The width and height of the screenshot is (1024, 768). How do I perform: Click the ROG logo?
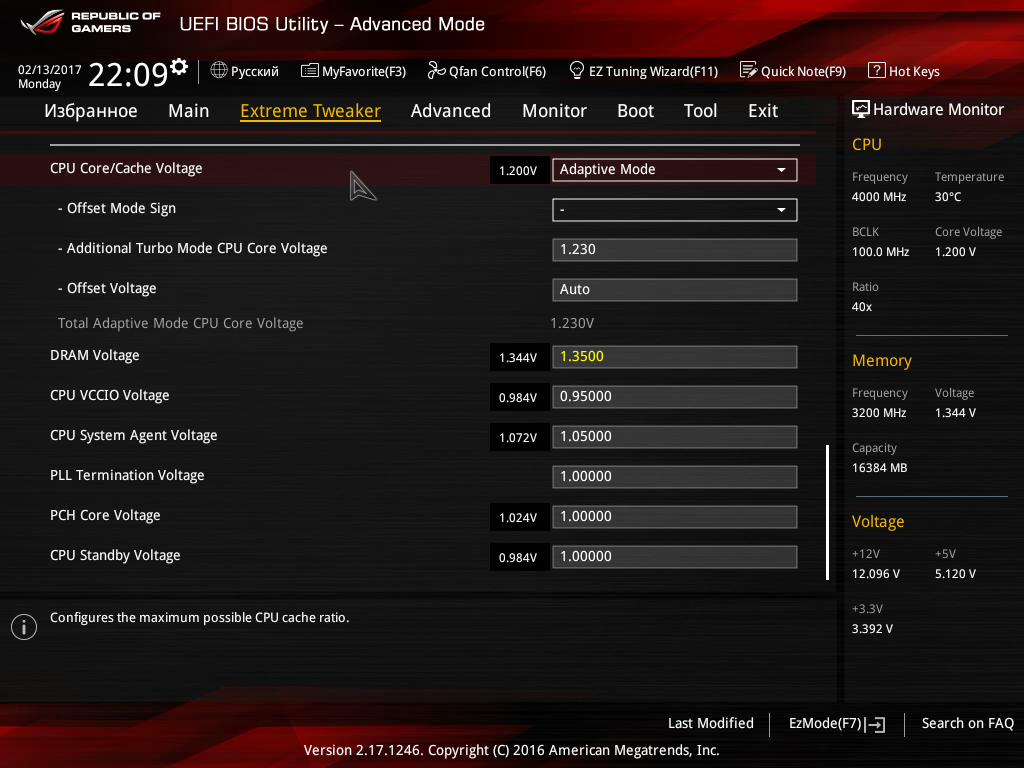(42, 22)
